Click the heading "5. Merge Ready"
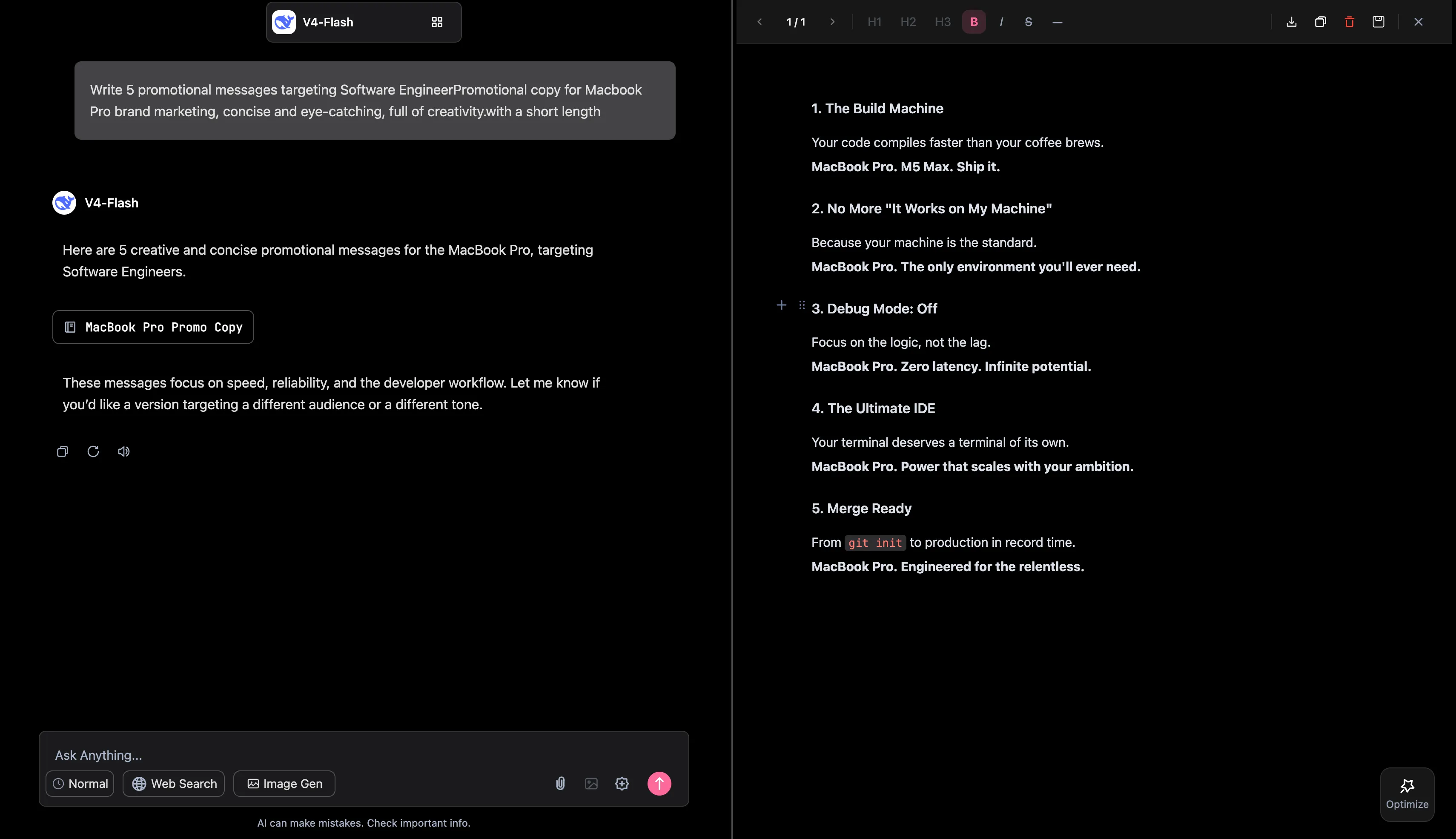 862,508
